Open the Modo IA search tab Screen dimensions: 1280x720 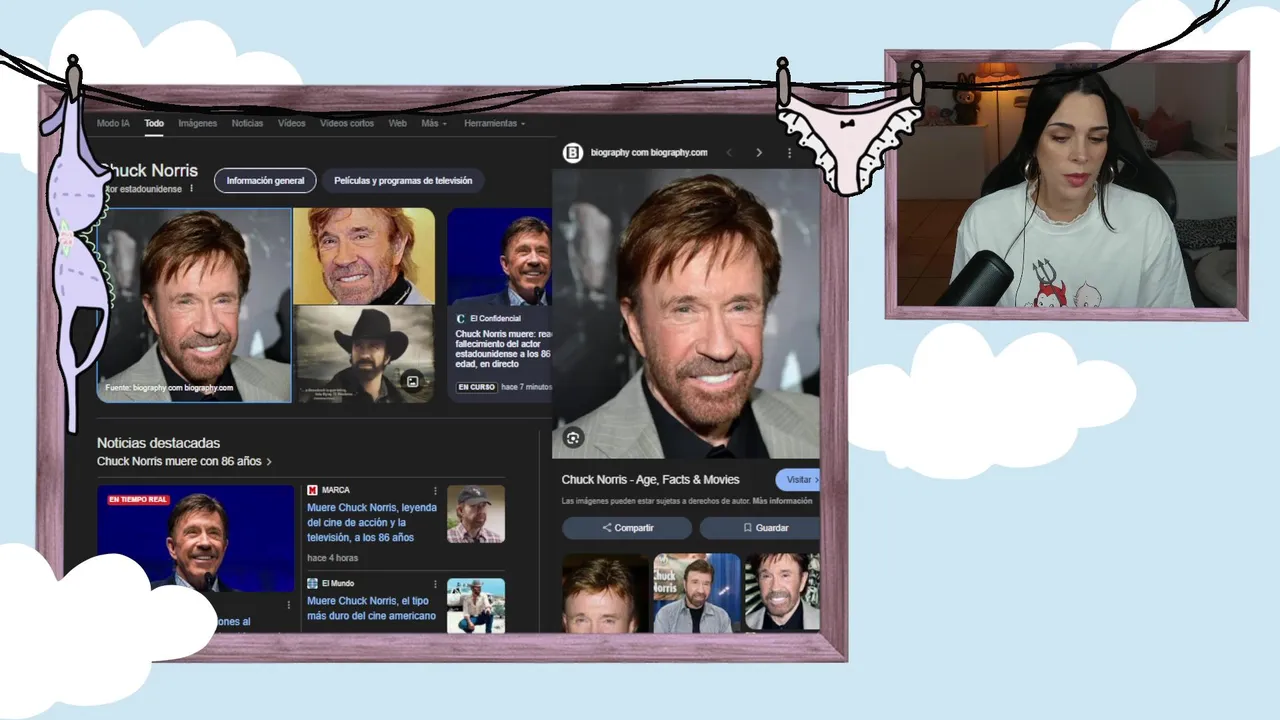tap(113, 123)
